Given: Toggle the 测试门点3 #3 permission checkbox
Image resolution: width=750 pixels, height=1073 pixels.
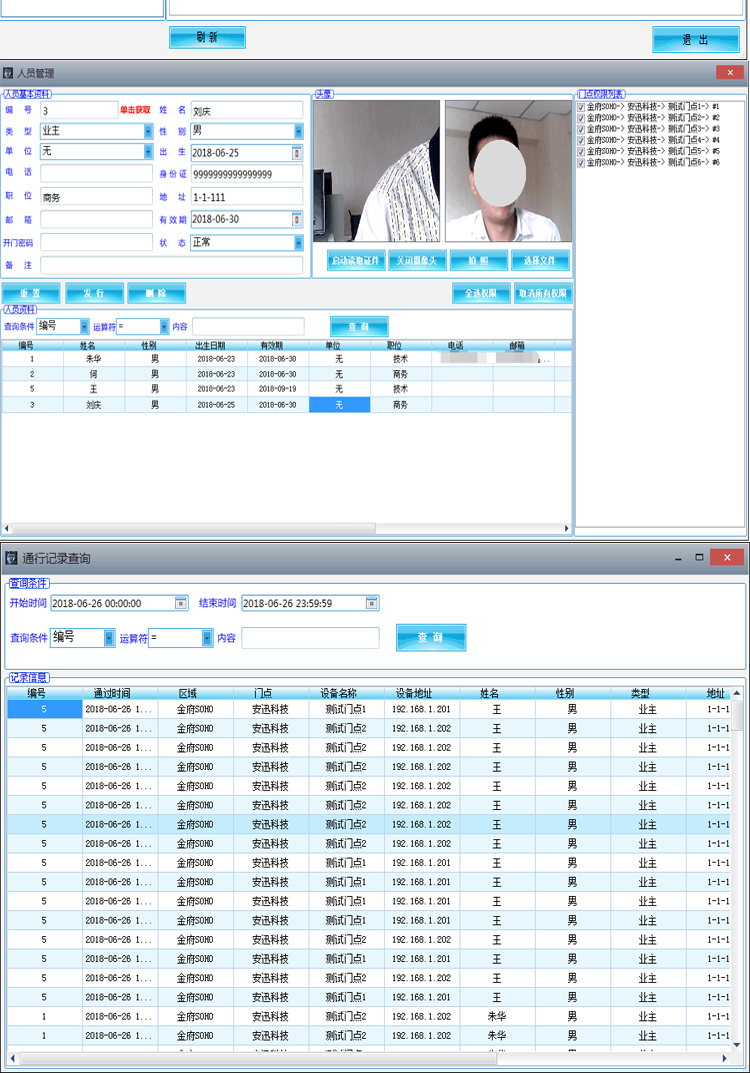Looking at the screenshot, I should (581, 129).
